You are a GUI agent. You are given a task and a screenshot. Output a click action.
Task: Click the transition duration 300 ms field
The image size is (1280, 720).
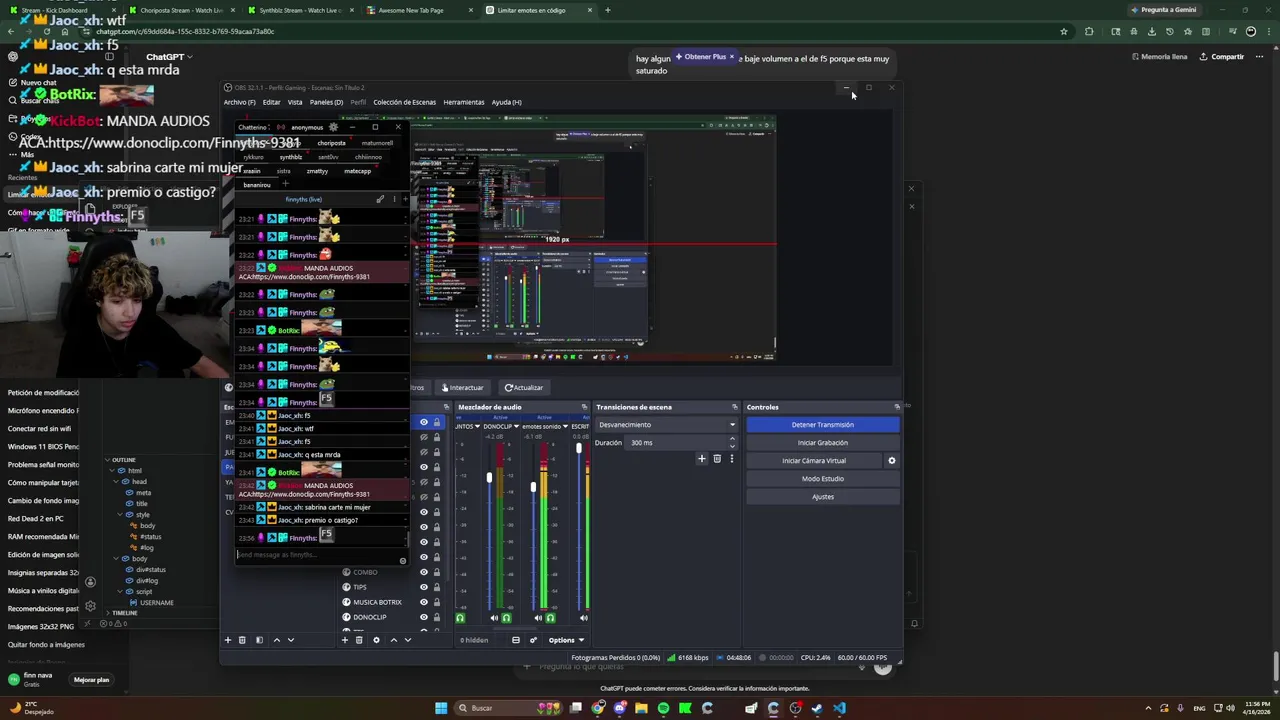pos(676,443)
